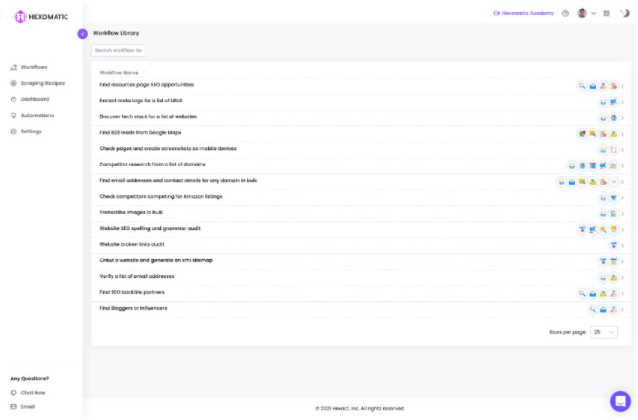This screenshot has width=638, height=420.
Task: Click cart icon in Amazon listings row
Action: pyautogui.click(x=613, y=198)
